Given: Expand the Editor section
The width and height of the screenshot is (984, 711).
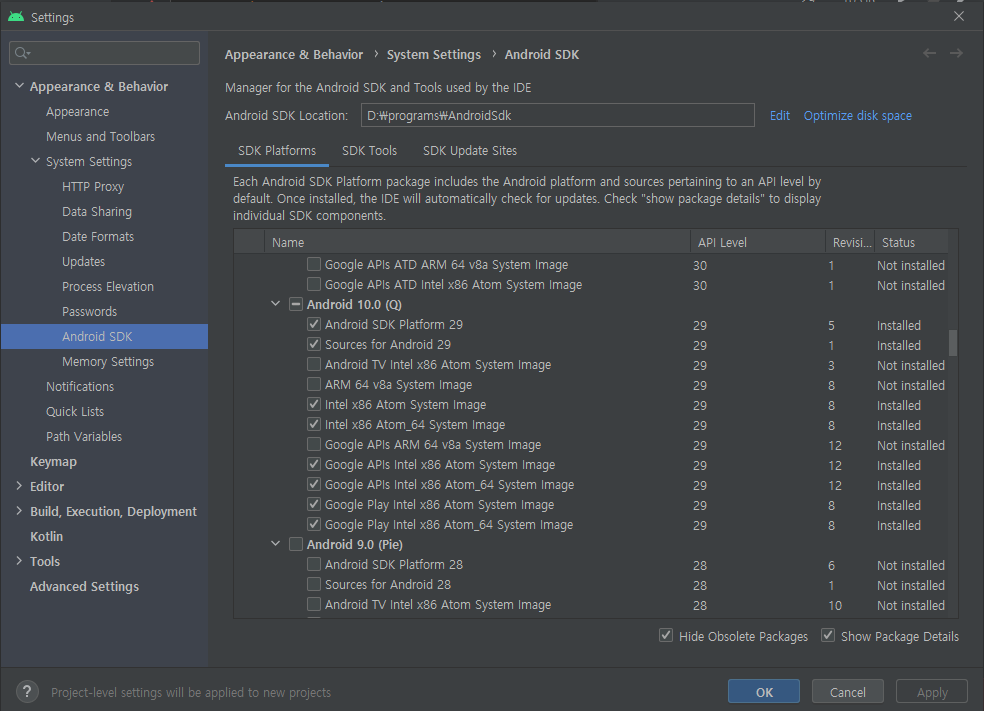Looking at the screenshot, I should pos(19,486).
